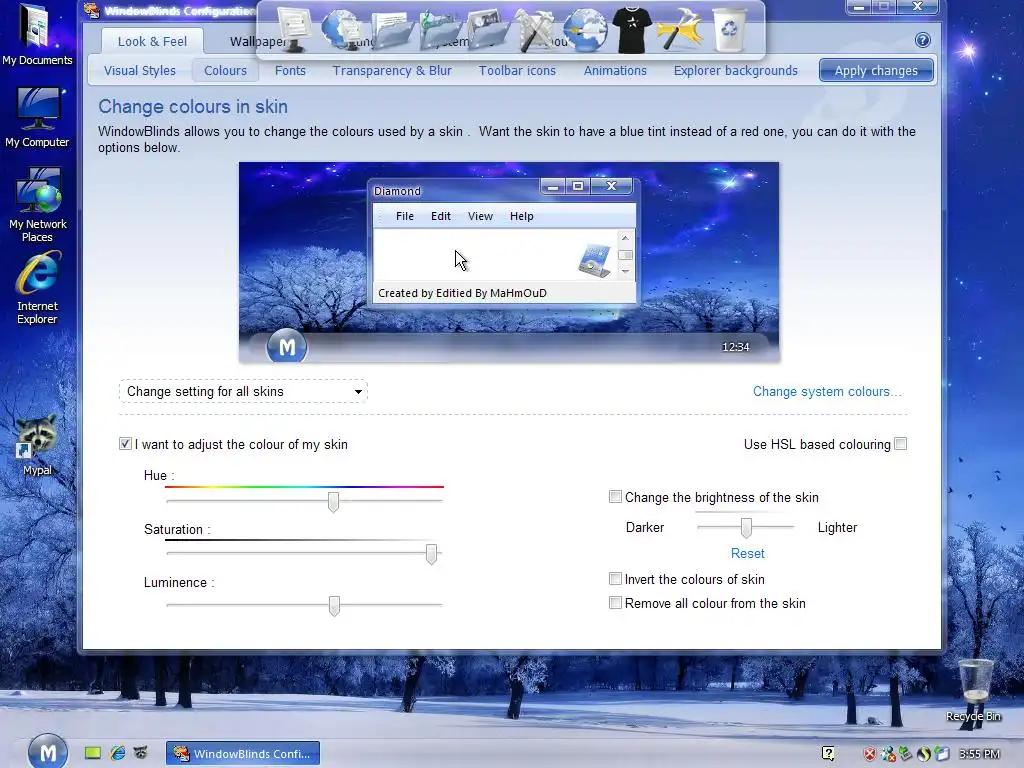The width and height of the screenshot is (1024, 768).
Task: Click the black t-shirt dock icon
Action: (633, 29)
